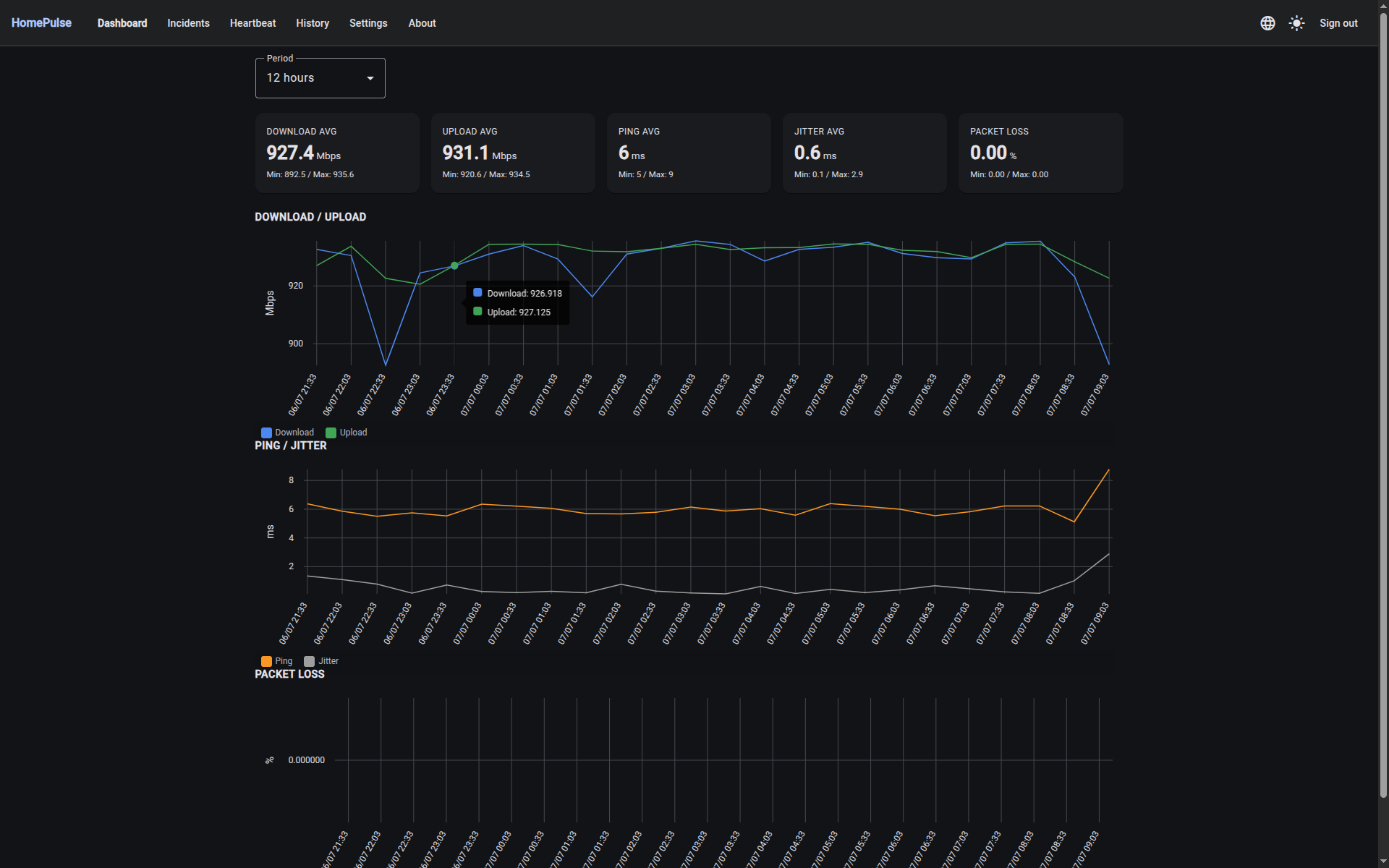Open the About page
This screenshot has width=1389, height=868.
tap(422, 23)
